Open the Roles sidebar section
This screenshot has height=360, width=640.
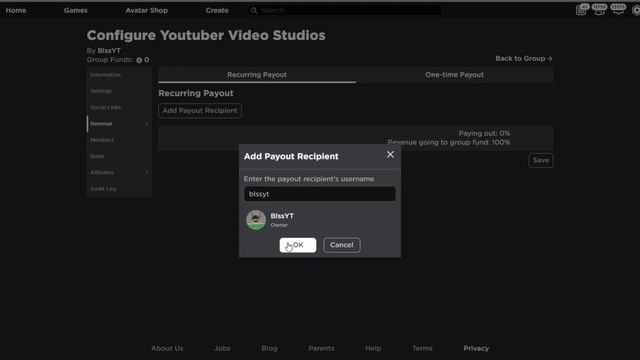pos(97,156)
